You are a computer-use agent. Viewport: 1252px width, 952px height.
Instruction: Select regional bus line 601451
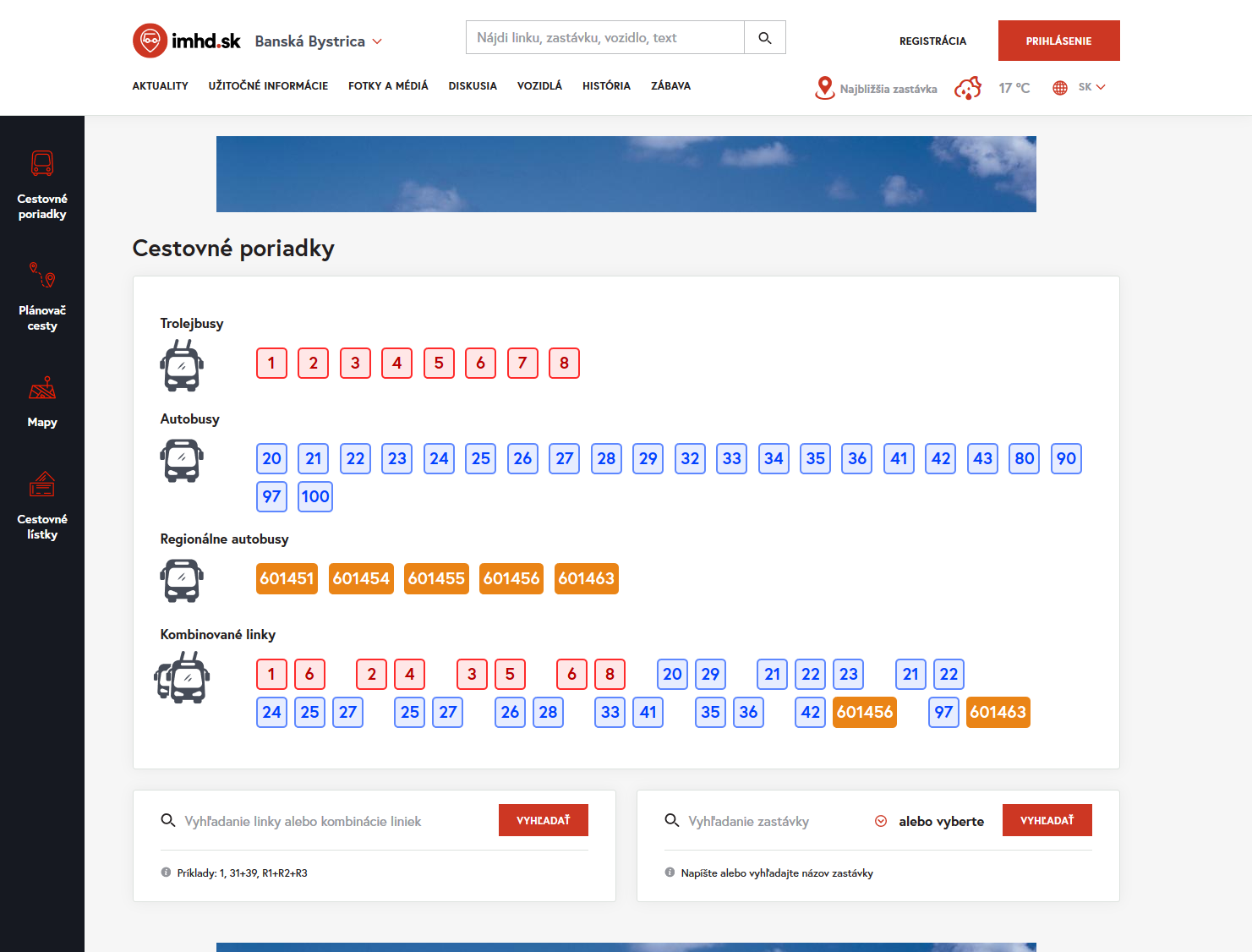click(287, 579)
